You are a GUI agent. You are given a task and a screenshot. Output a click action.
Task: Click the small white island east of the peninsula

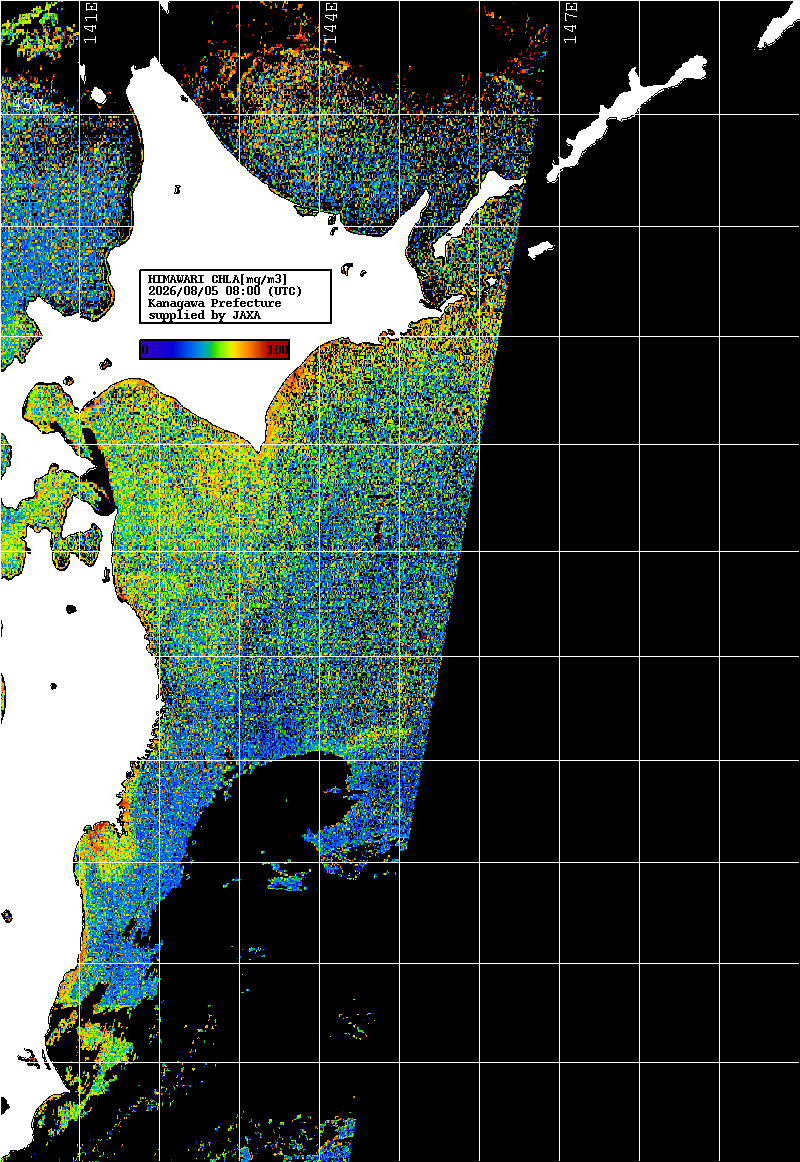pyautogui.click(x=541, y=250)
